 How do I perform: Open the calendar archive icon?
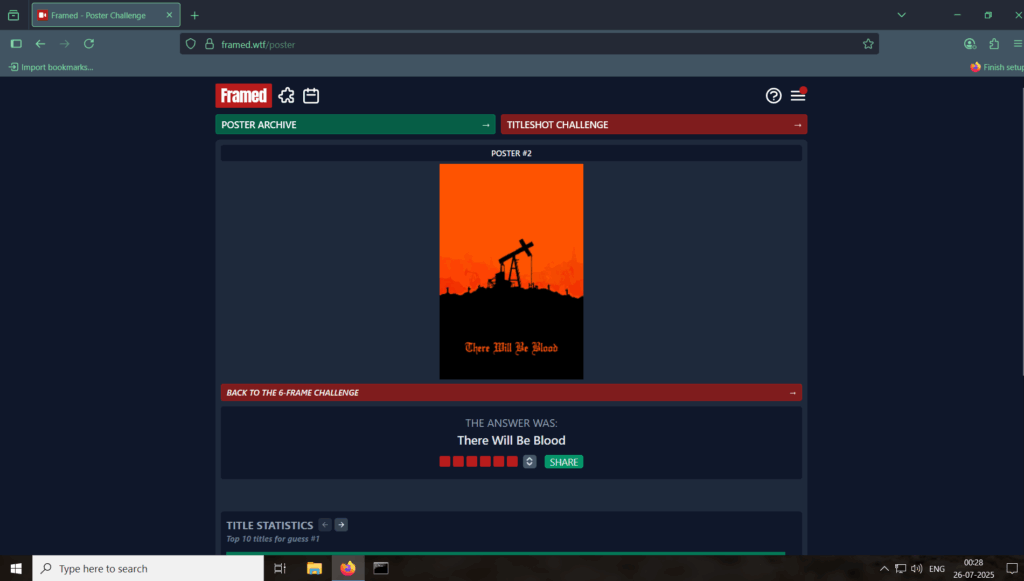pos(311,96)
